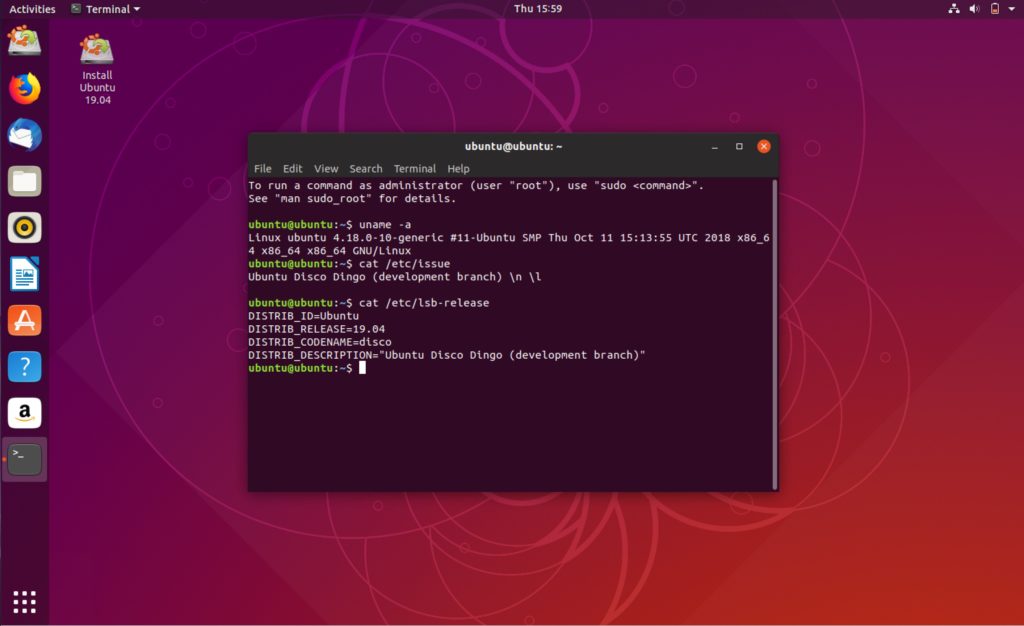Click the 'uname -a' command text
Screen dimensions: 1024x626
pyautogui.click(x=385, y=225)
